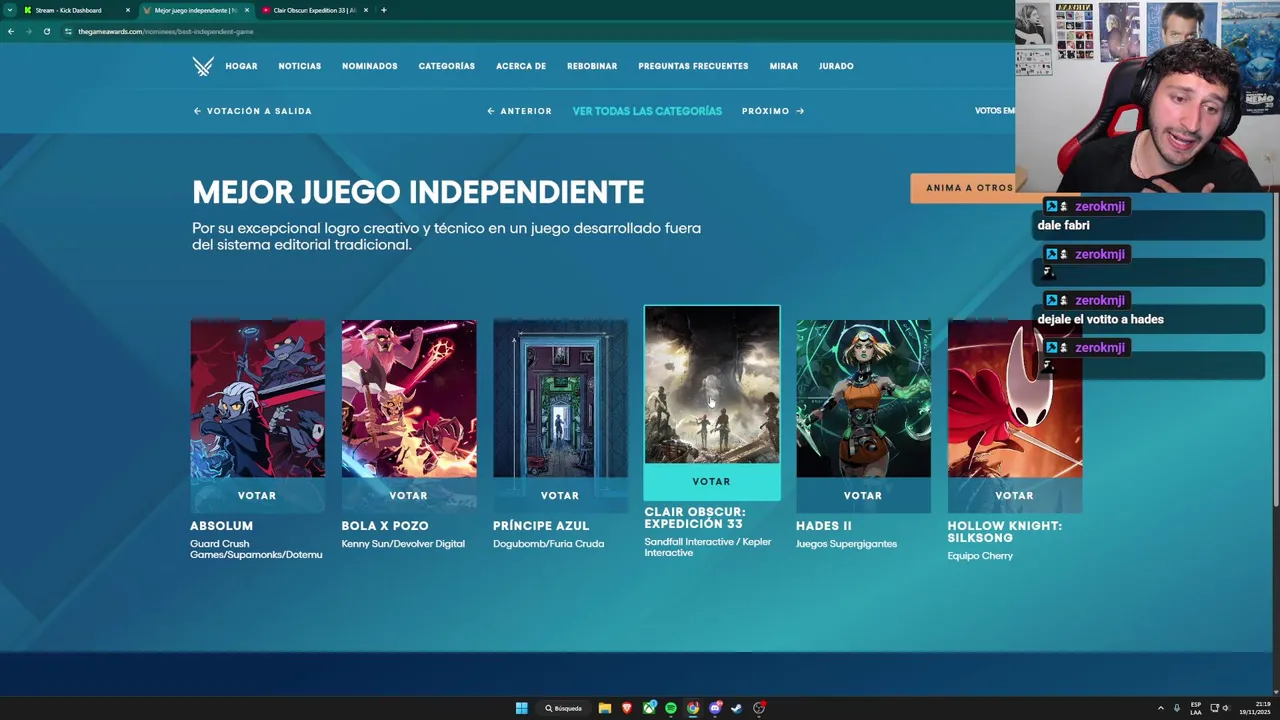Click VER TODAS LAS CATEGORÍAS link
The height and width of the screenshot is (720, 1280).
[x=647, y=111]
